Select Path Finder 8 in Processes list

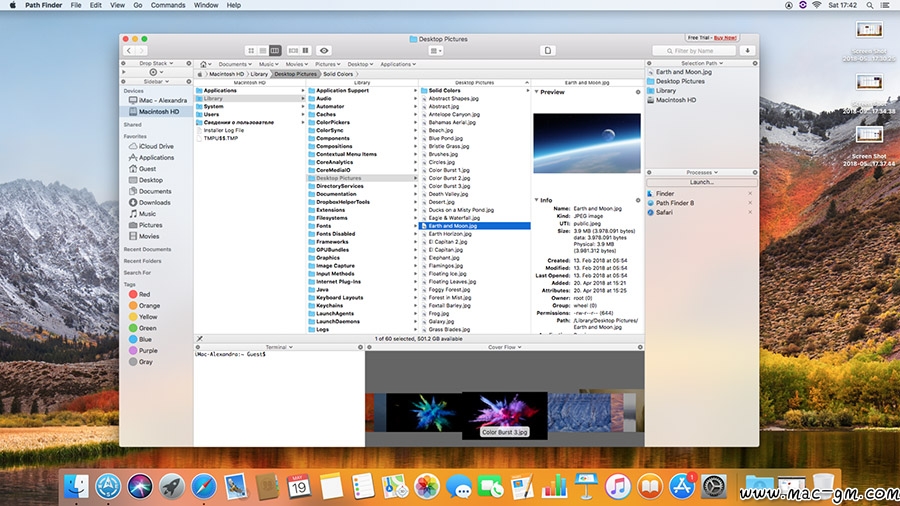point(675,203)
